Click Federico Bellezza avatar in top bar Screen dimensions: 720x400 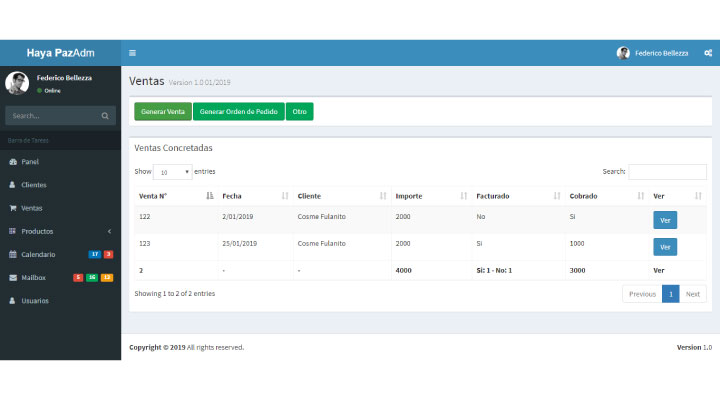tap(623, 53)
